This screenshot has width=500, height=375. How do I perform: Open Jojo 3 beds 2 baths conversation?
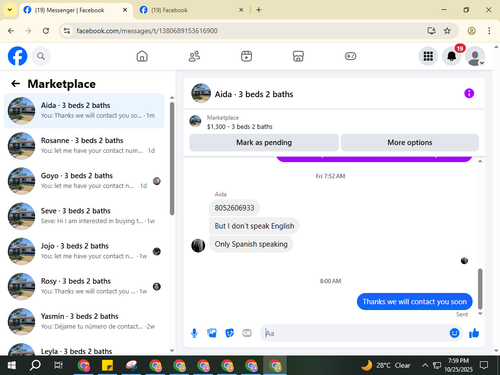[84, 251]
